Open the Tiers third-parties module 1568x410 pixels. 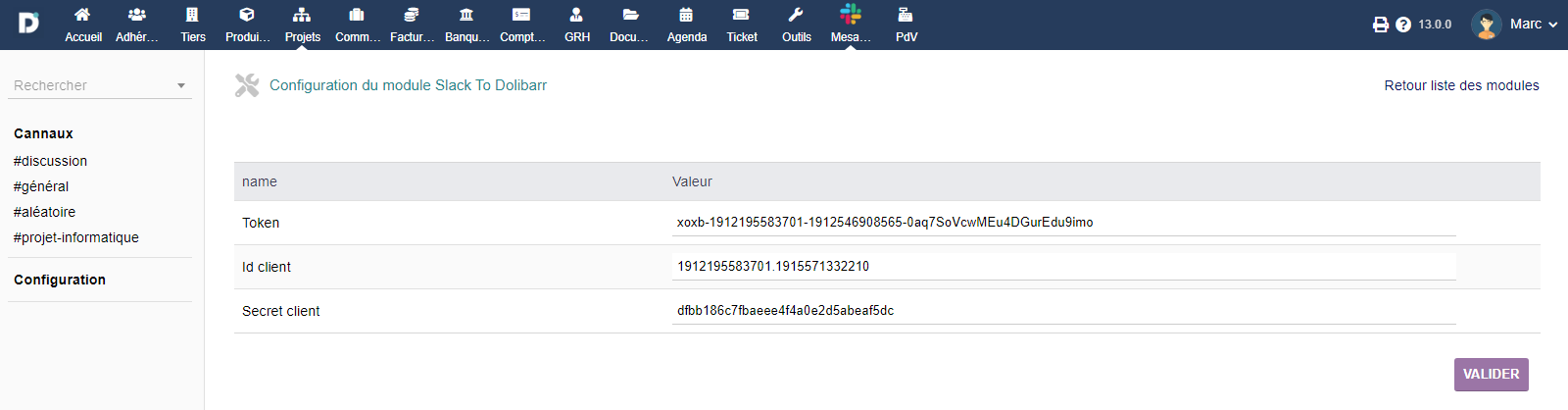coord(193,25)
